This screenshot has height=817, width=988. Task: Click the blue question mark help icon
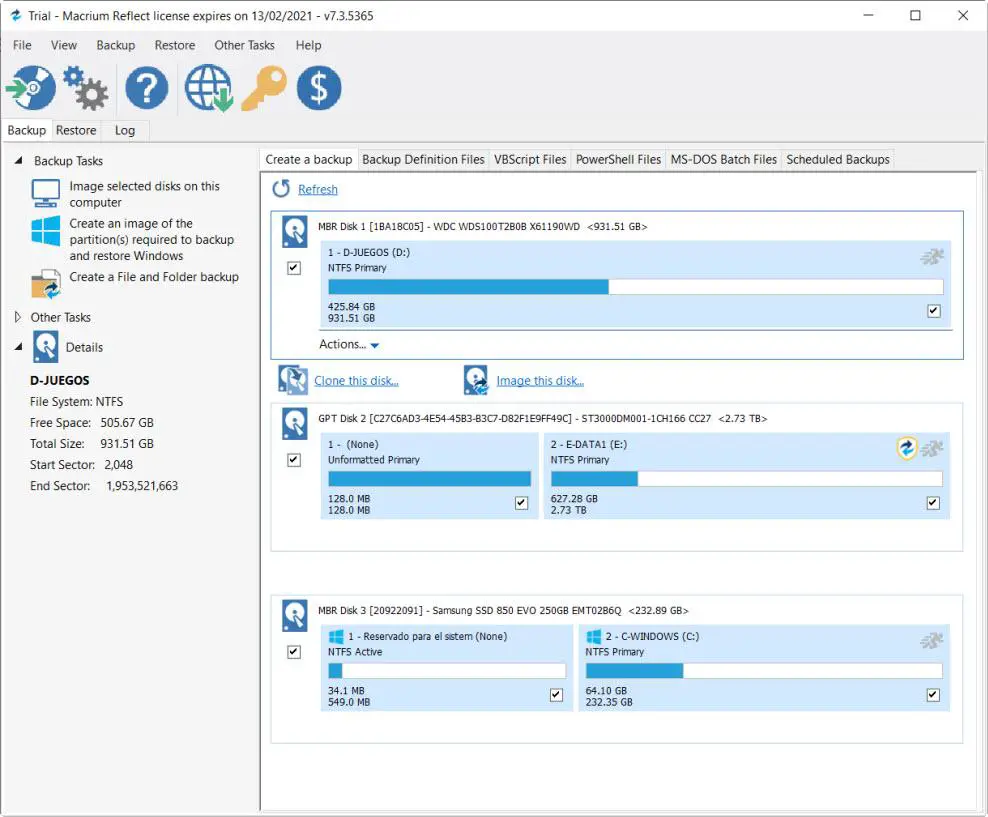pos(146,89)
